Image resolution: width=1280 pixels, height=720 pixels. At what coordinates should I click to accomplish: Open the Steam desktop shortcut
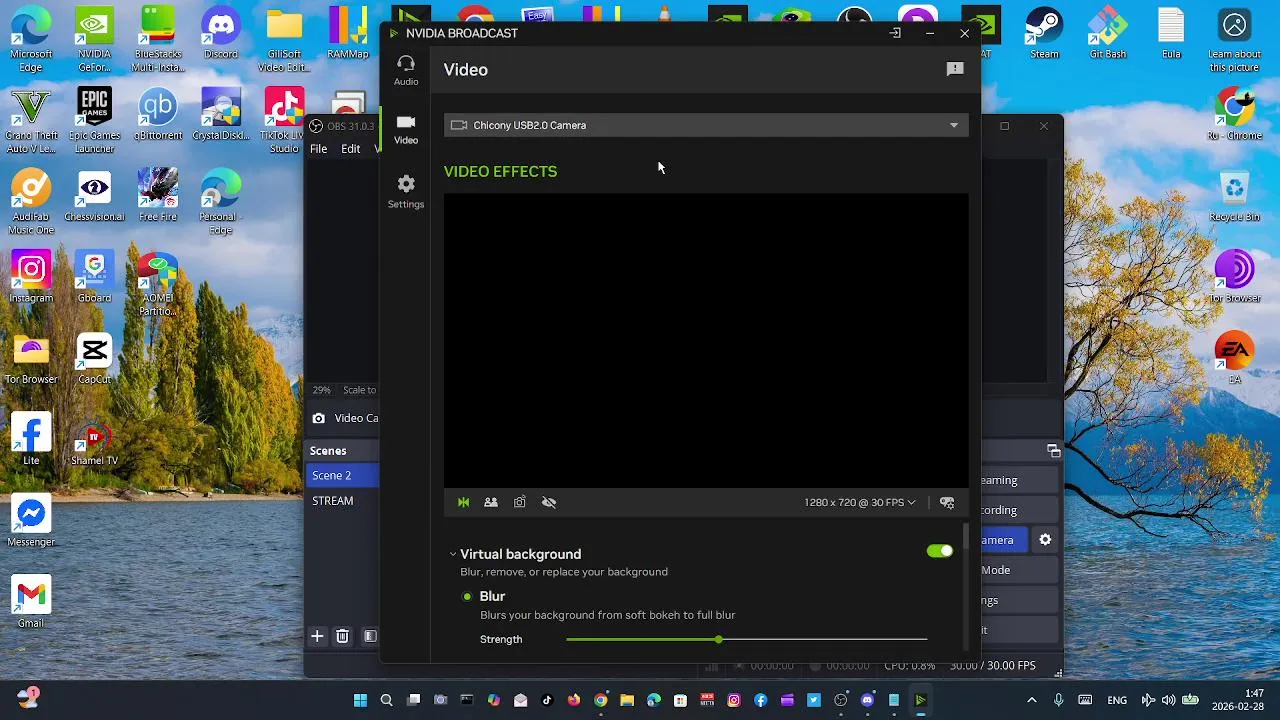pos(1044,34)
